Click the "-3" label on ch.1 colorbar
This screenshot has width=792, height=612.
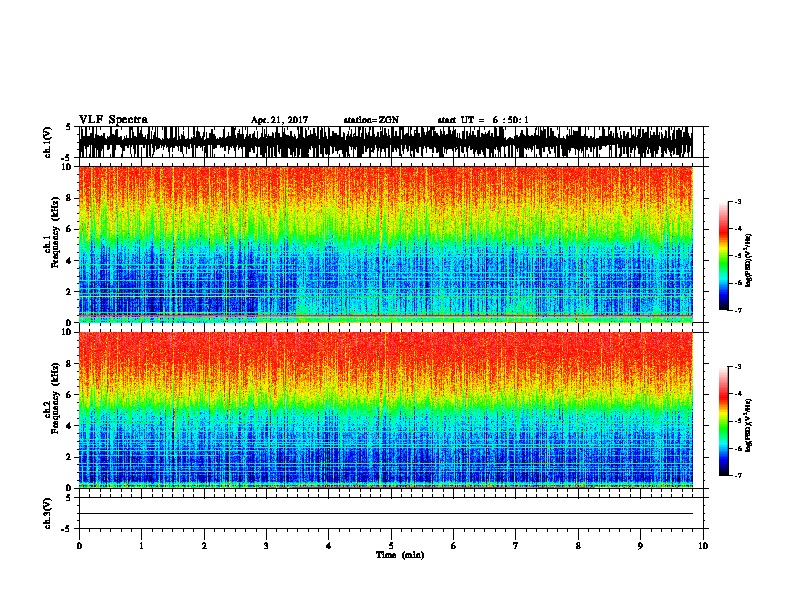tap(737, 201)
